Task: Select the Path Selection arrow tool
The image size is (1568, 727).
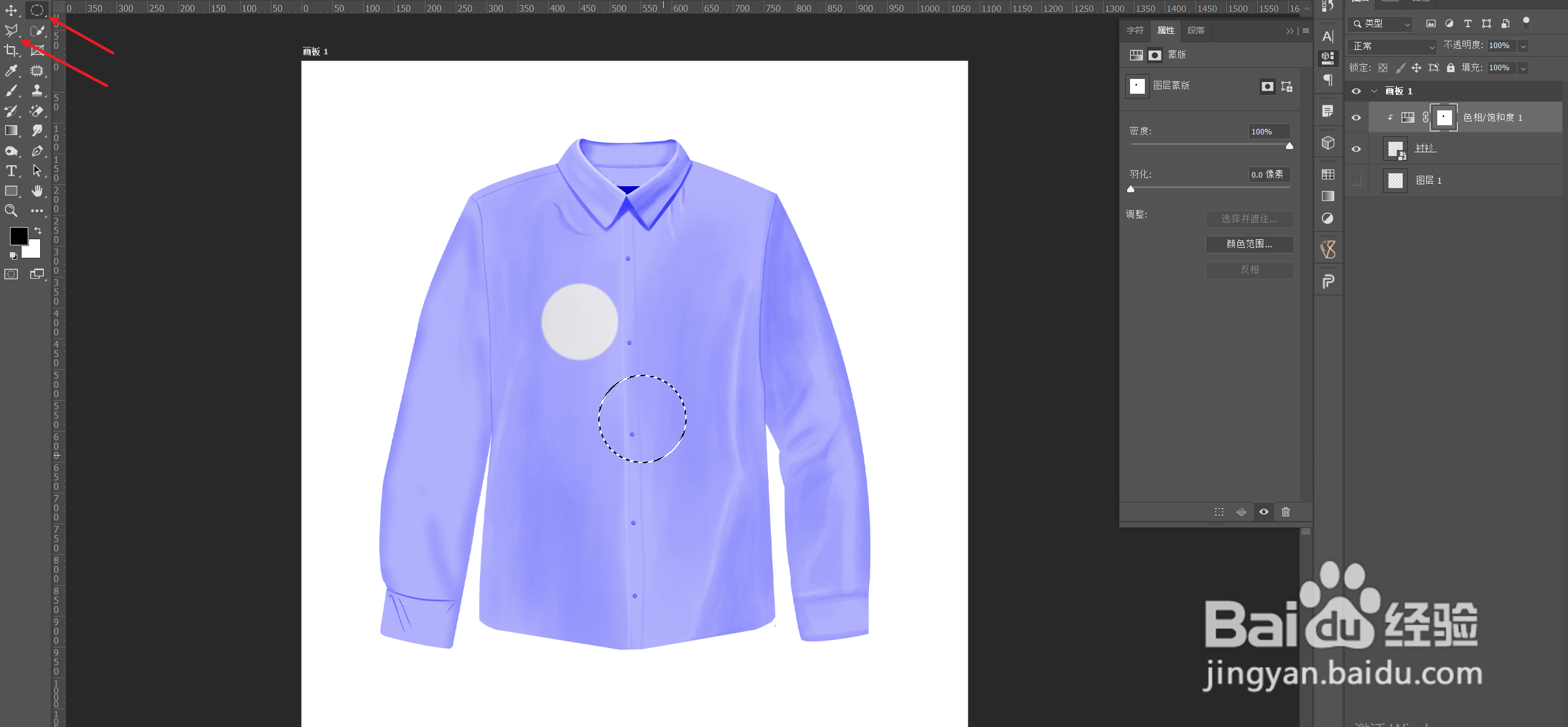Action: [x=37, y=171]
